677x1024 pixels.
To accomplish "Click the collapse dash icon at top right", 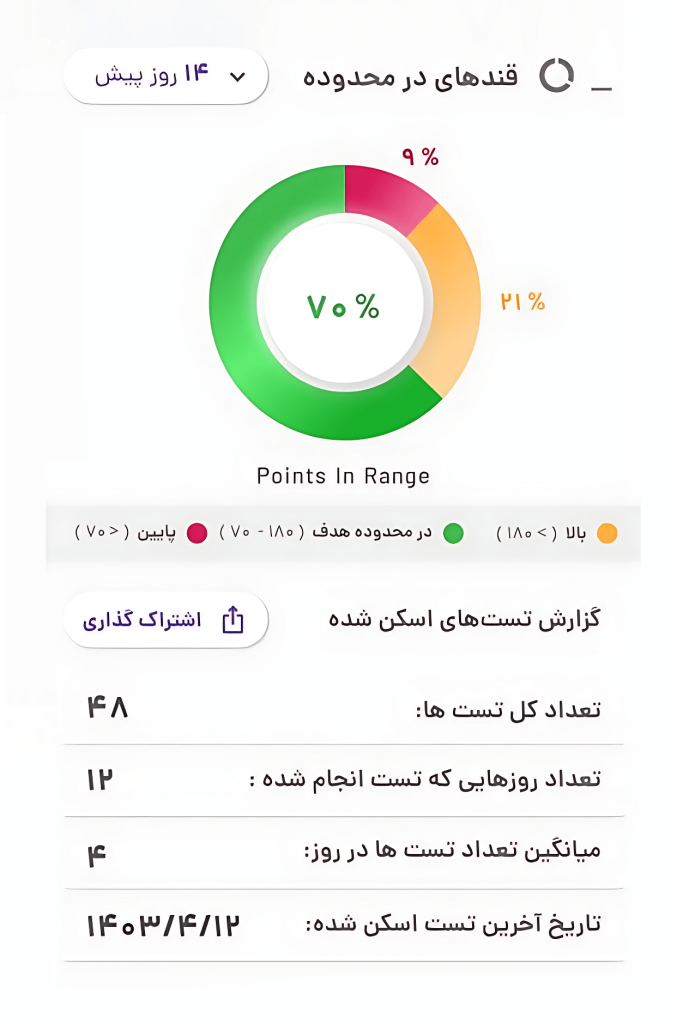I will [x=601, y=89].
